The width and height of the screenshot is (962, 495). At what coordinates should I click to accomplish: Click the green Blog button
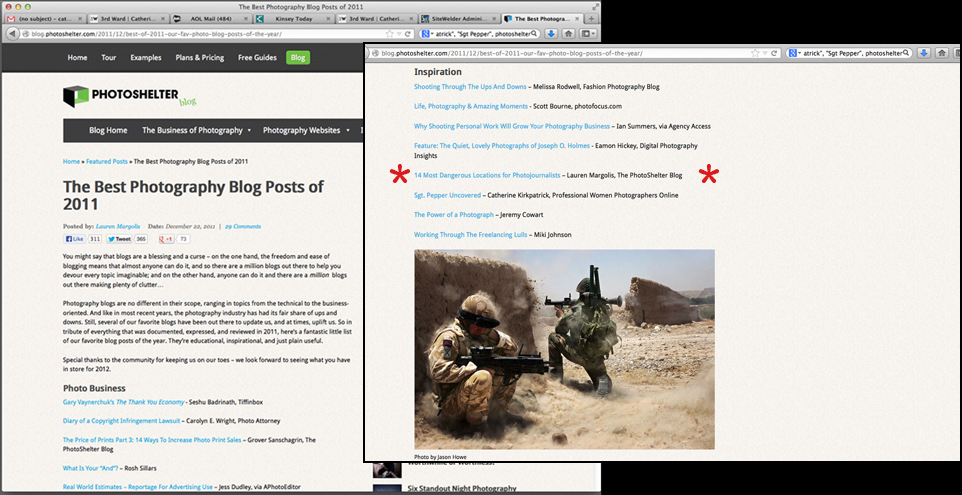[x=297, y=58]
